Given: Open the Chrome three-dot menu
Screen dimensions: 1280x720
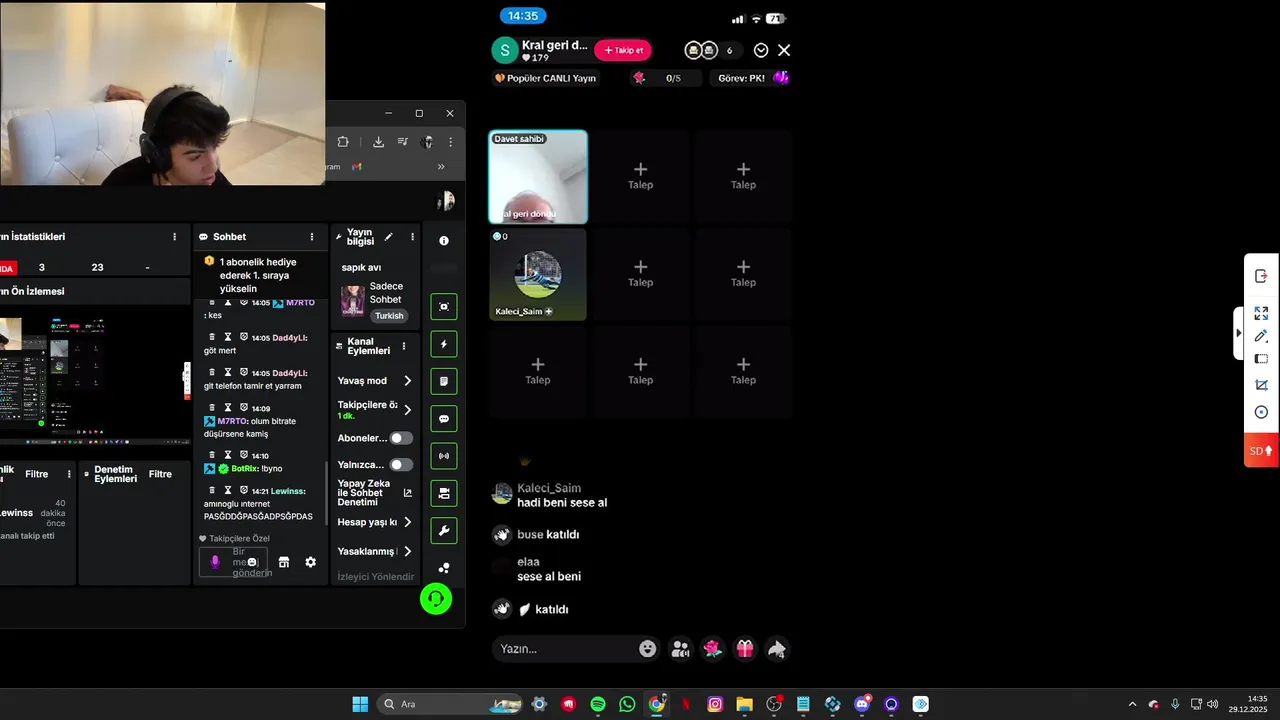Looking at the screenshot, I should click(450, 142).
